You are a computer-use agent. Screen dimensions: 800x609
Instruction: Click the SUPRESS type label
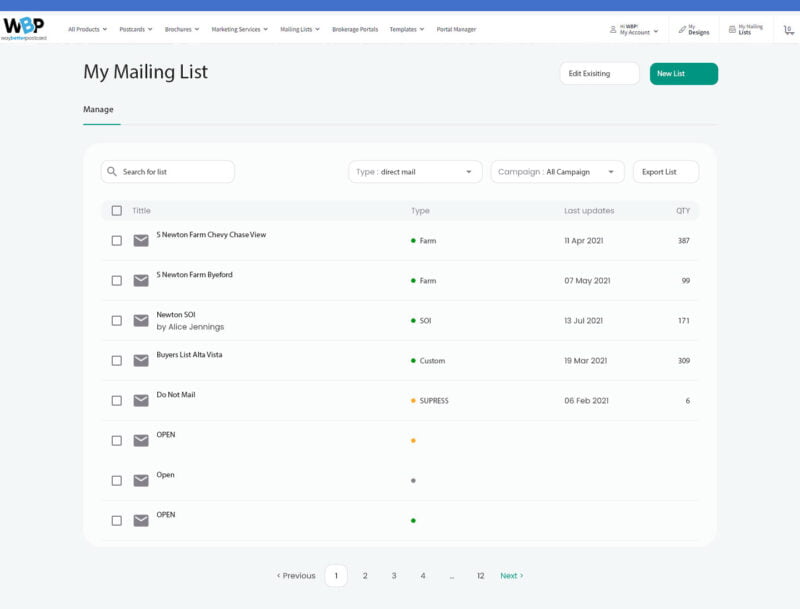click(x=434, y=401)
